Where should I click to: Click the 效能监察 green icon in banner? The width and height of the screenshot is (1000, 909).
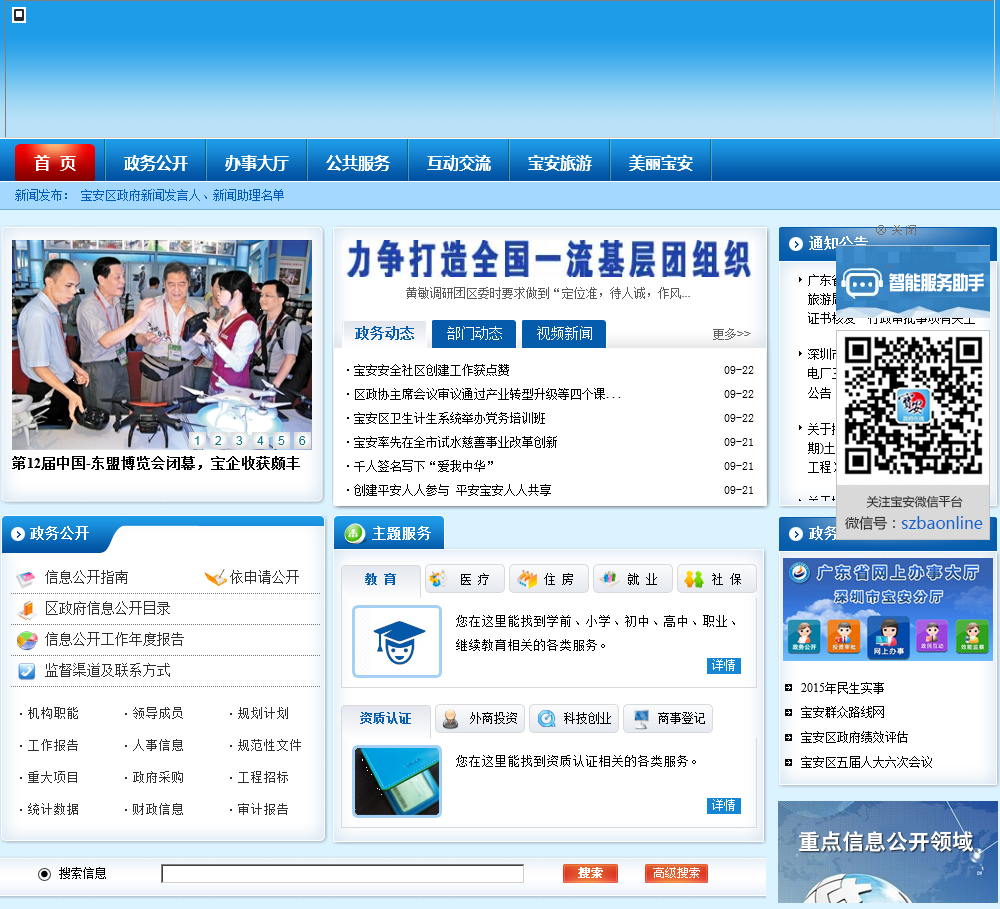pos(972,636)
